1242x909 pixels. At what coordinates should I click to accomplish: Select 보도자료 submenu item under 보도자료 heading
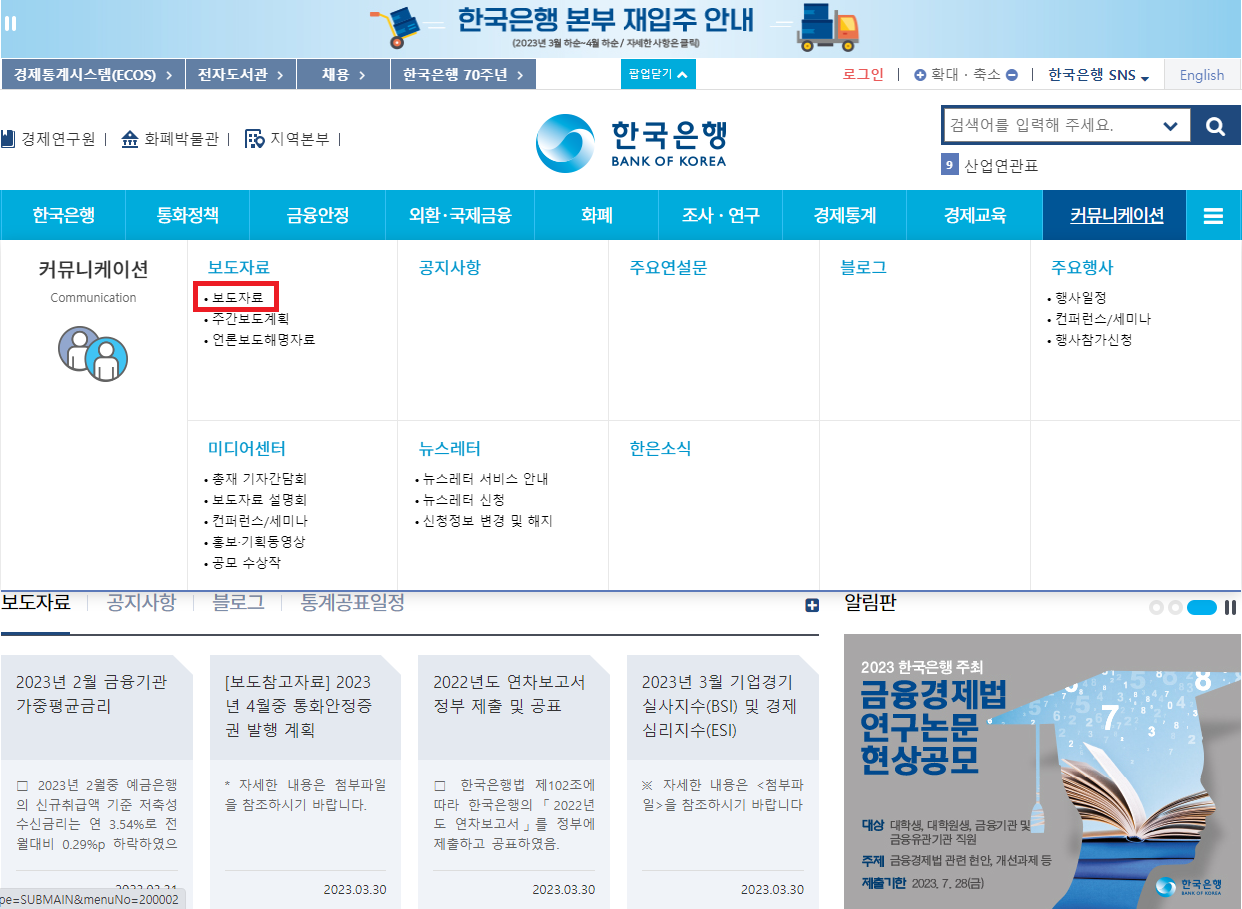click(x=237, y=297)
